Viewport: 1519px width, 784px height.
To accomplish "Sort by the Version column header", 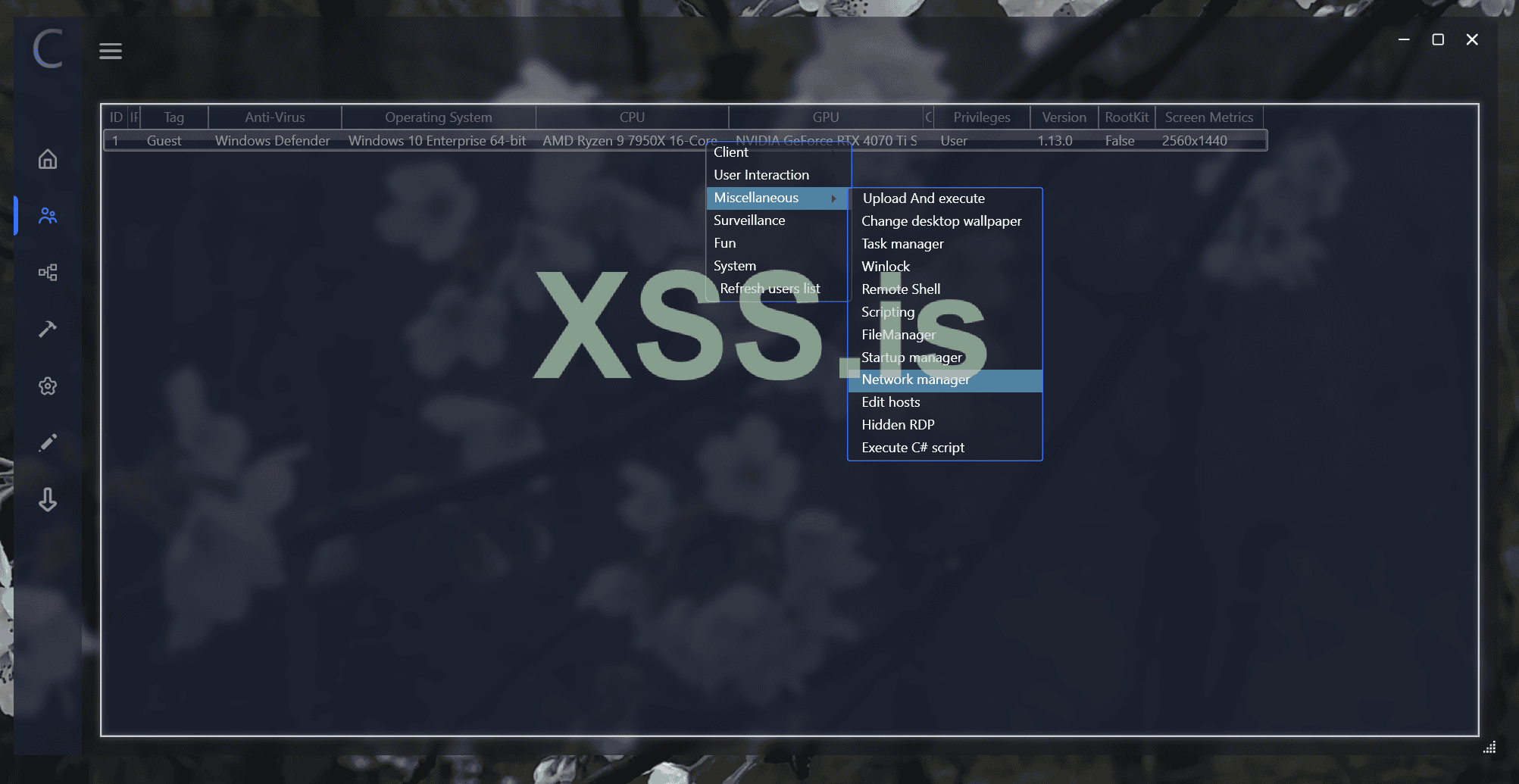I will coord(1064,117).
